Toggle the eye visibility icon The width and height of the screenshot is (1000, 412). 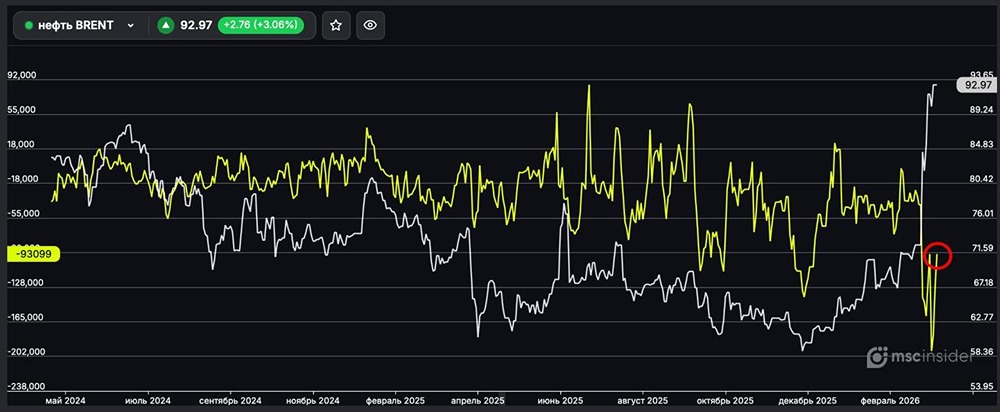coord(370,26)
